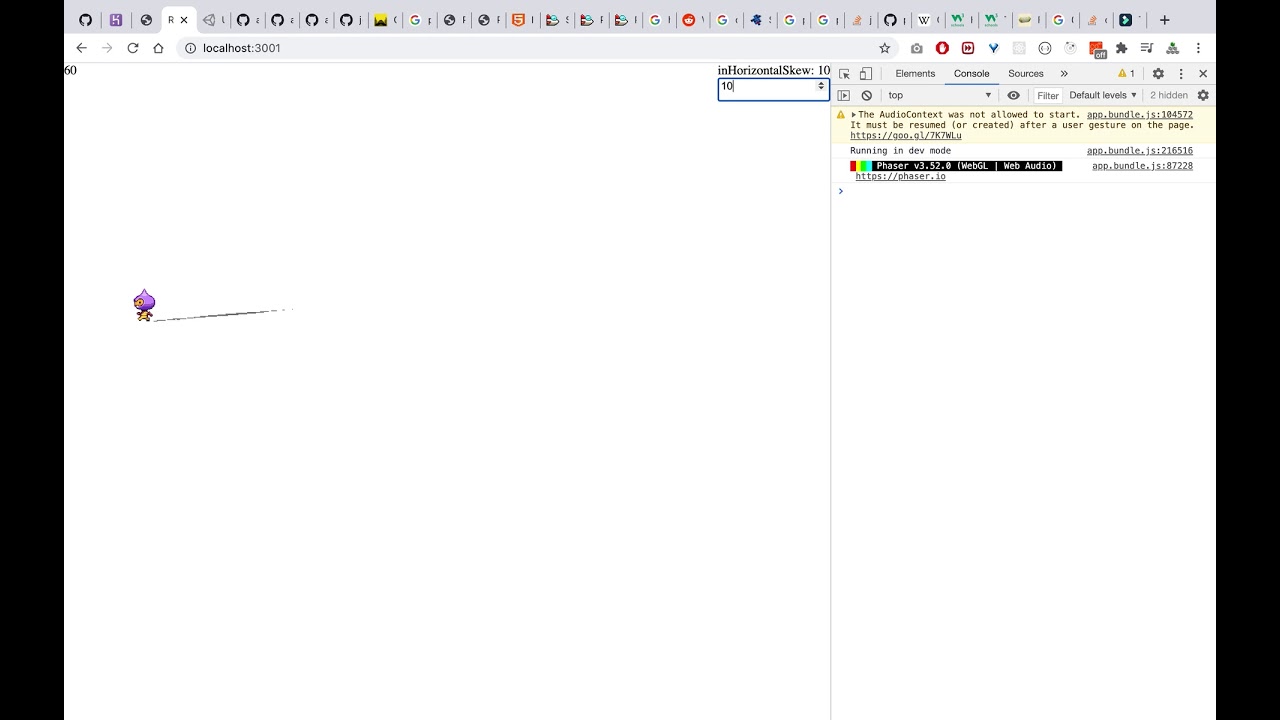Switch to the Elements tab
Viewport: 1280px width, 720px height.
click(915, 74)
